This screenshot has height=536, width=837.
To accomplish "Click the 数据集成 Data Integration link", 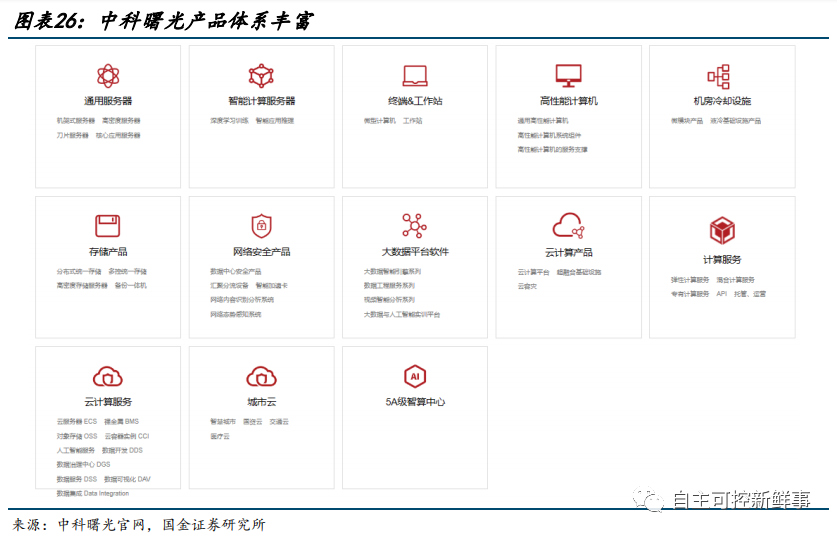I will (93, 493).
